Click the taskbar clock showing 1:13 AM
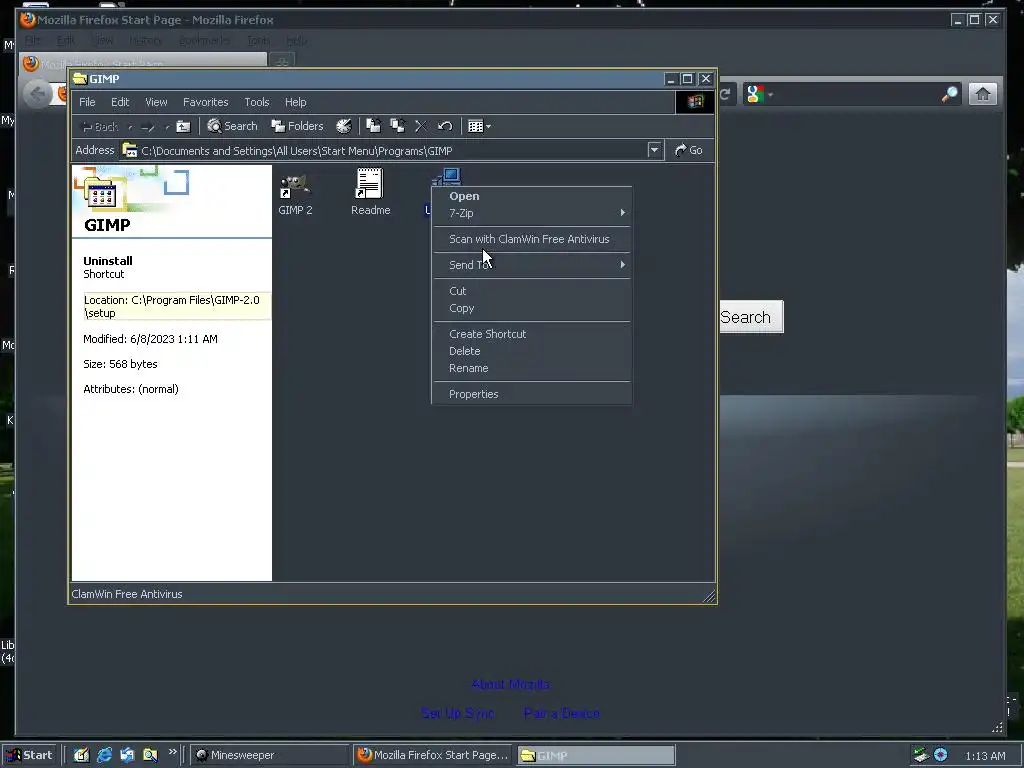 click(985, 756)
